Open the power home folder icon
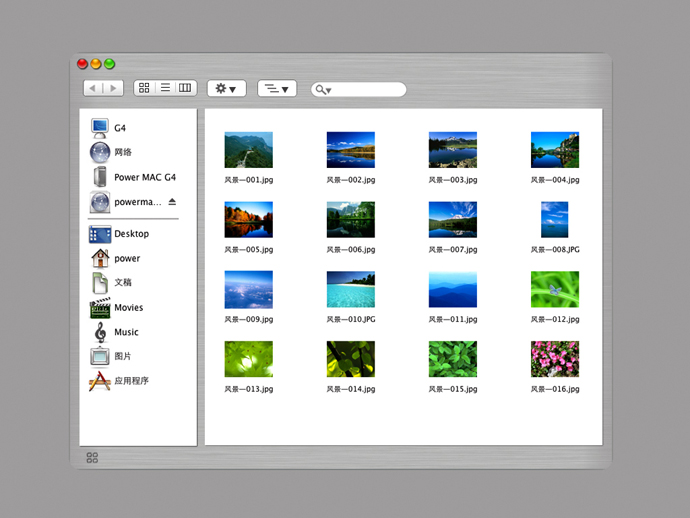 (x=100, y=258)
